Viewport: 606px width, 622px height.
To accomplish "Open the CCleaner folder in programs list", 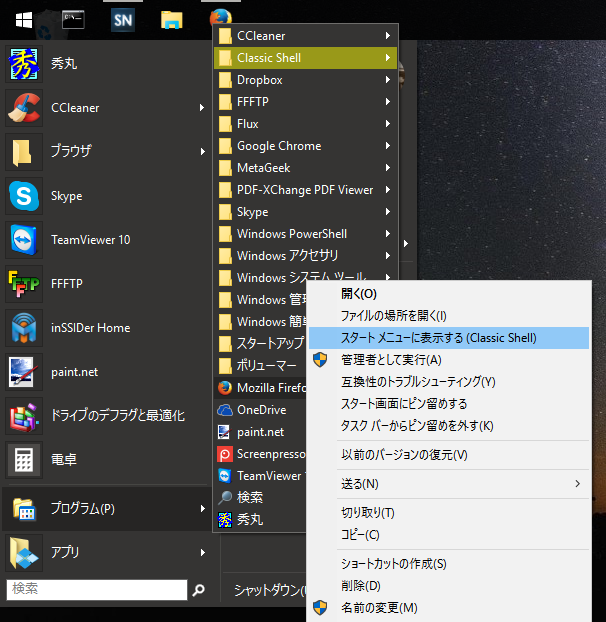I will 305,36.
